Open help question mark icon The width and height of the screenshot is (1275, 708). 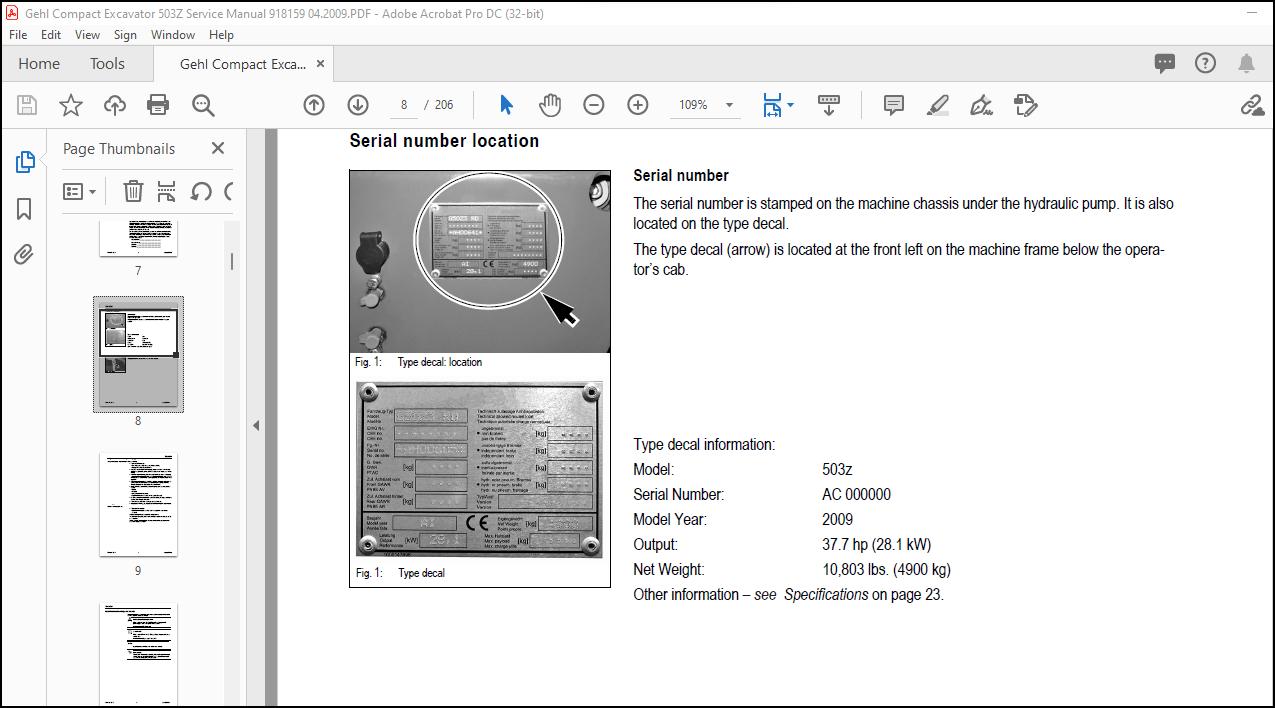tap(1206, 63)
